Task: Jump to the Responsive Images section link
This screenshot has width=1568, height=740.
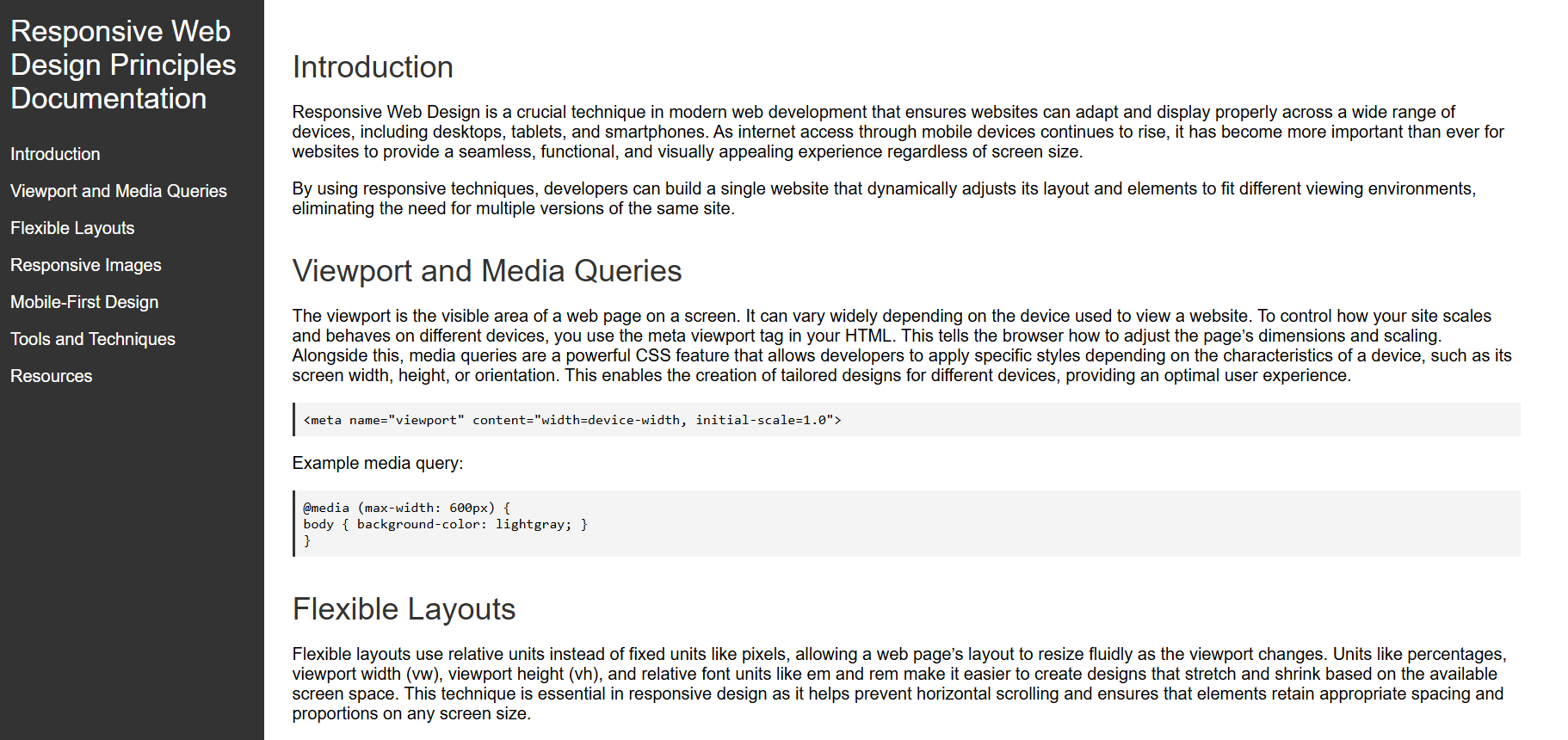Action: (x=86, y=265)
